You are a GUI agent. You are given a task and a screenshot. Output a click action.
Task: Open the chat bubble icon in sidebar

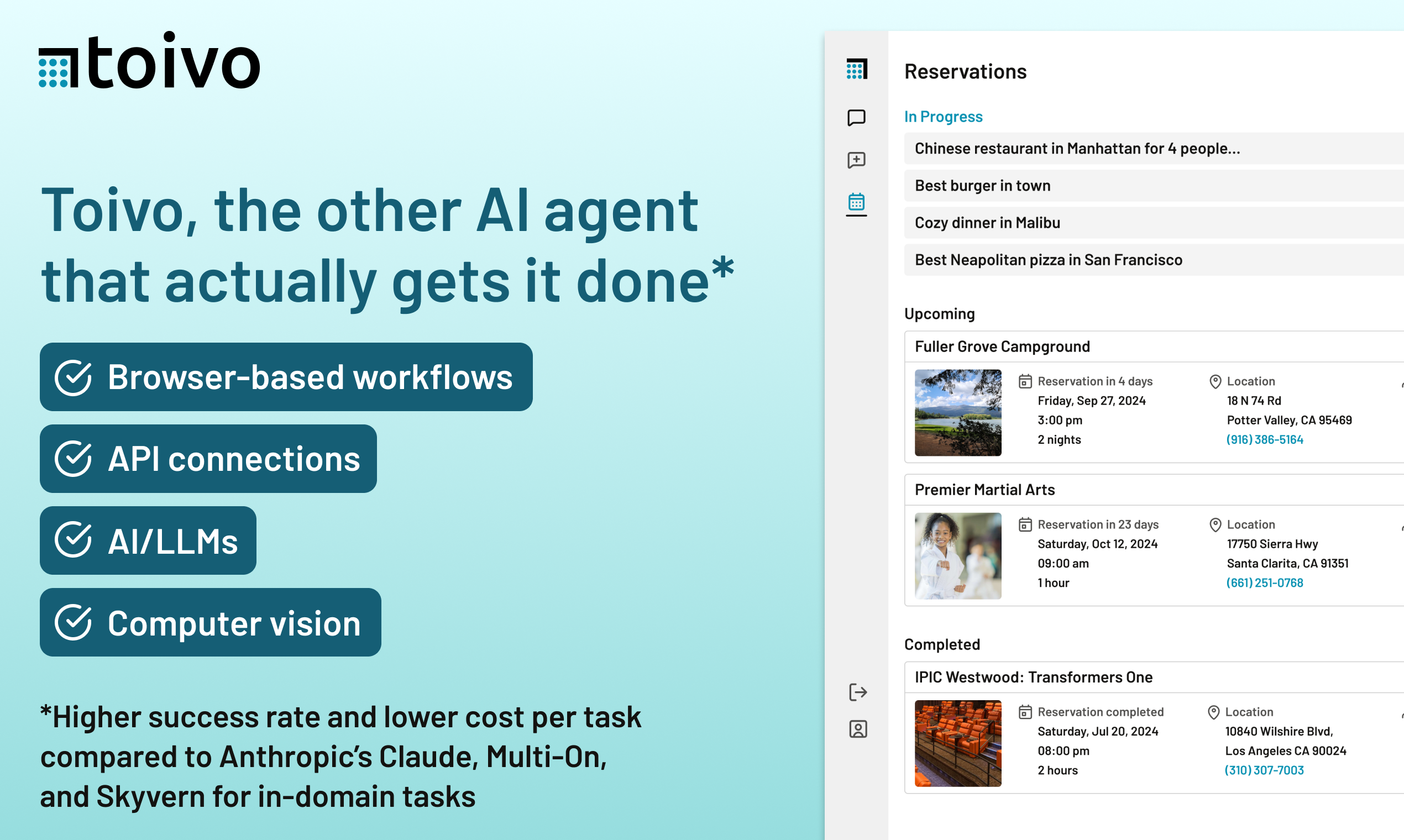857,118
